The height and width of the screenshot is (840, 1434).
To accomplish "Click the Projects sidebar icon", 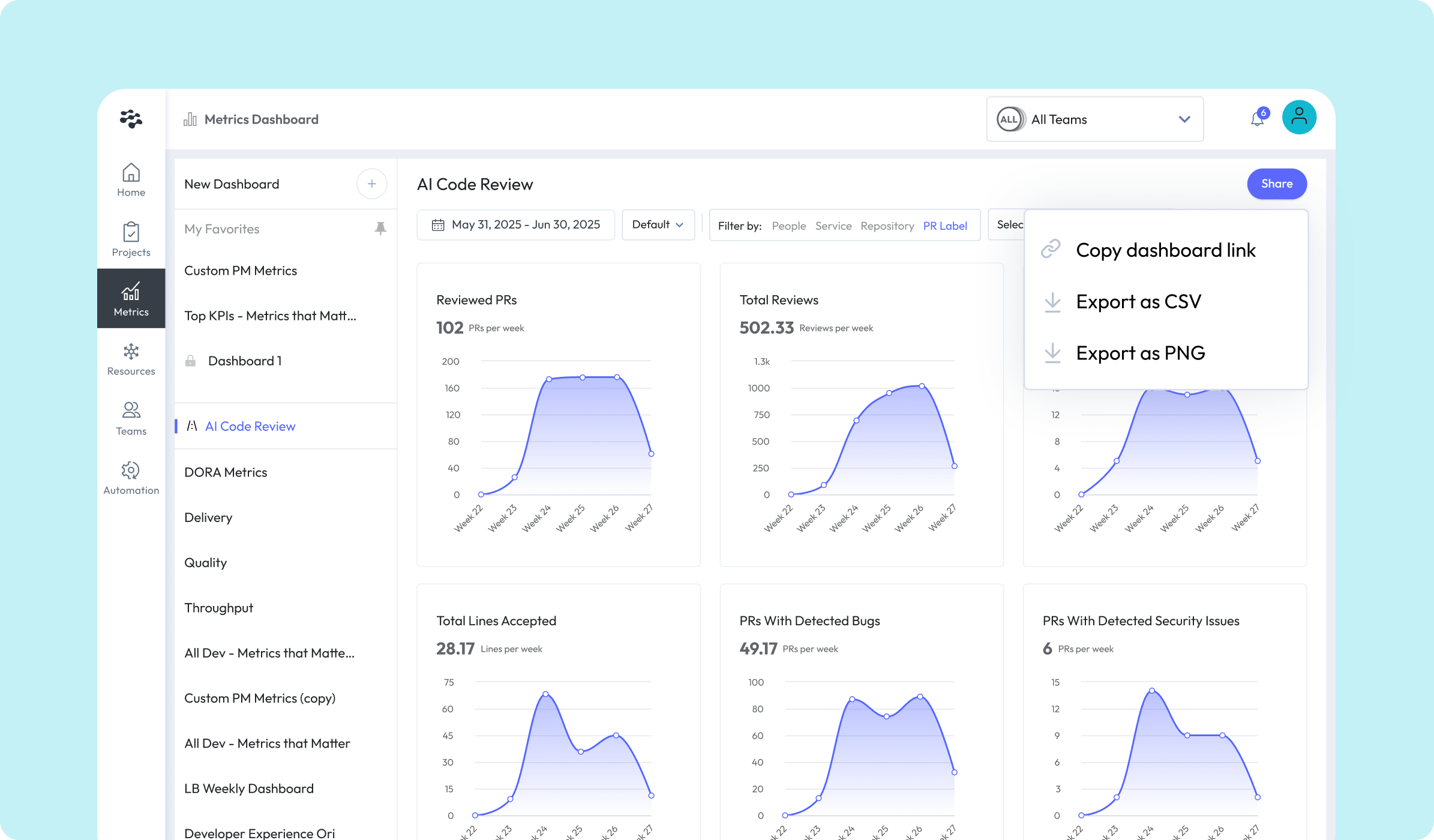I will (x=131, y=238).
